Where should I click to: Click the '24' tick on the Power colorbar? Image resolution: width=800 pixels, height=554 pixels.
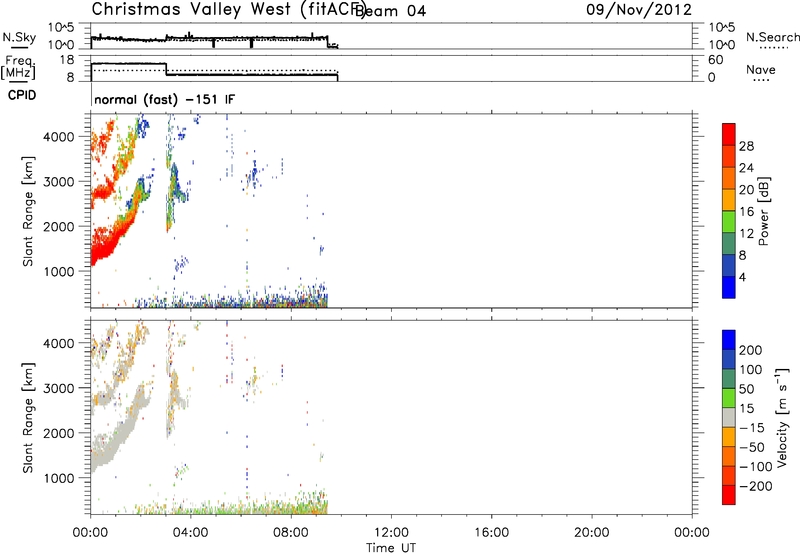(746, 168)
